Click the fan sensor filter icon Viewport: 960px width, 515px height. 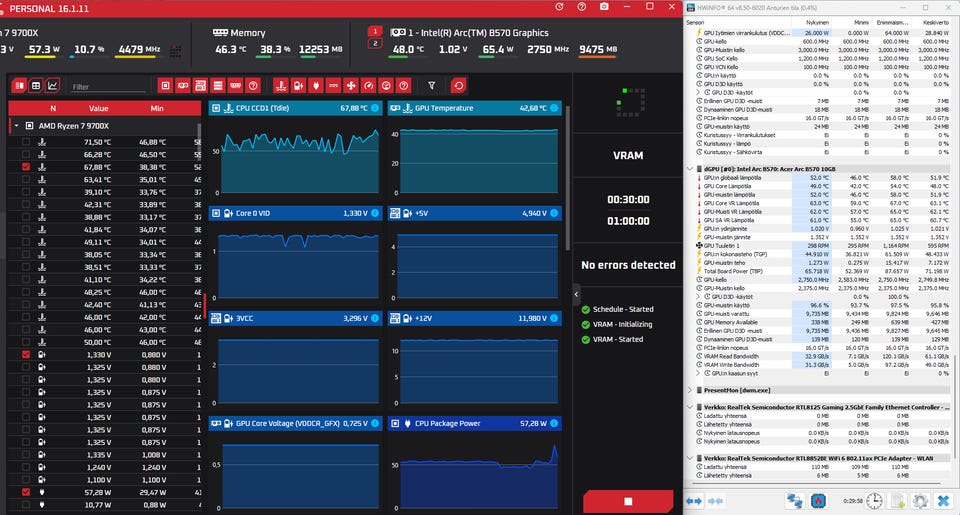351,86
